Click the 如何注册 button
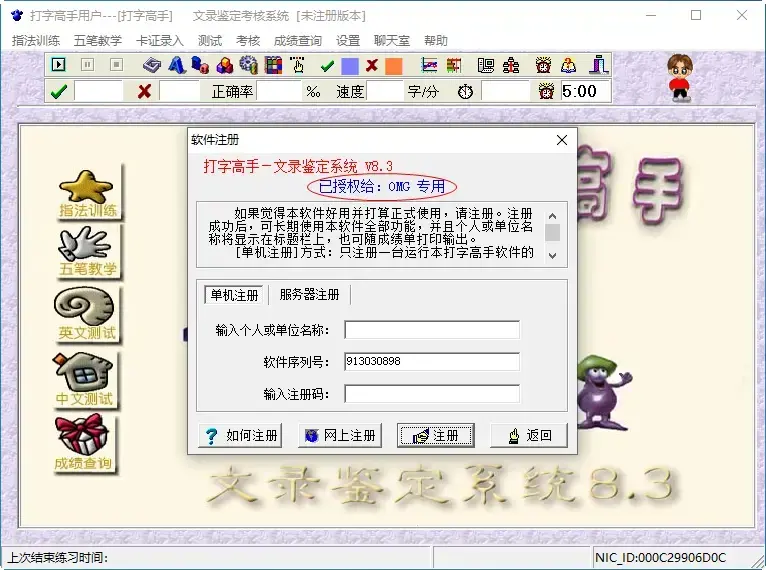766x570 pixels. pyautogui.click(x=240, y=435)
